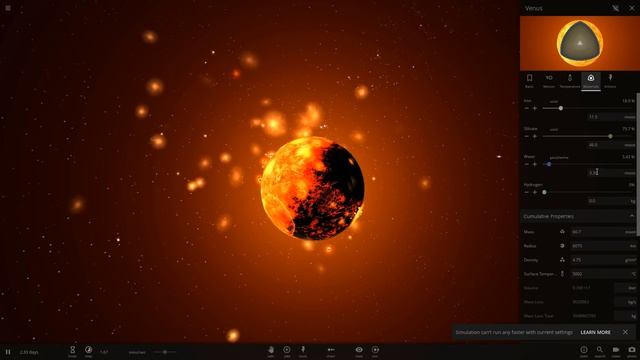Select the Add object tool (circled plus)
The height and width of the screenshot is (360, 640).
[287, 351]
